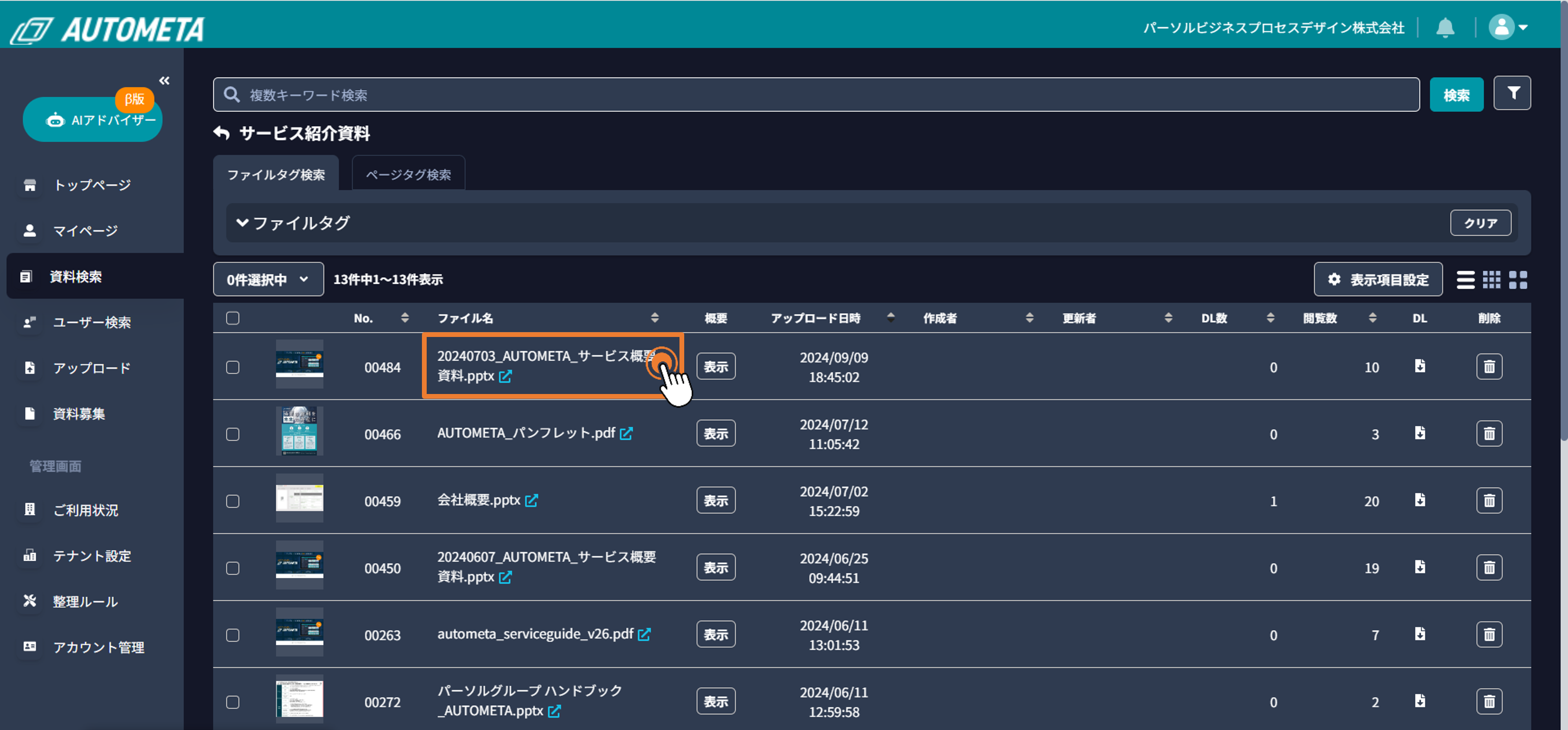The image size is (1568, 730).
Task: Select the ファイルタグ検索 tab
Action: [276, 174]
